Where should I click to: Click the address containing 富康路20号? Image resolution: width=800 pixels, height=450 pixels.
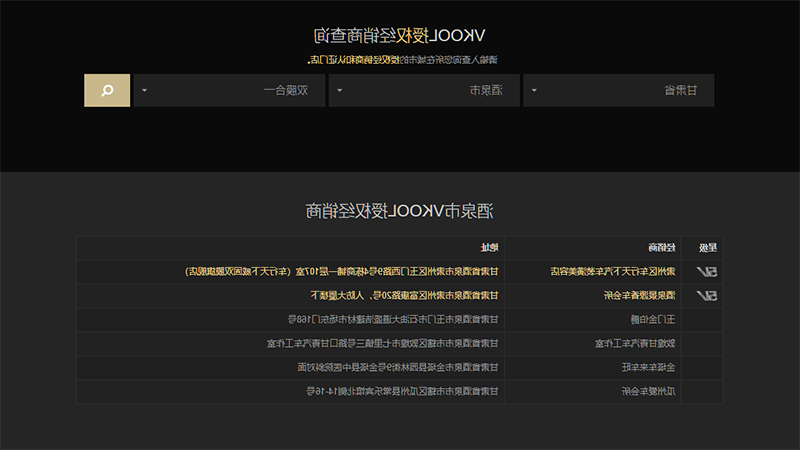pyautogui.click(x=404, y=295)
